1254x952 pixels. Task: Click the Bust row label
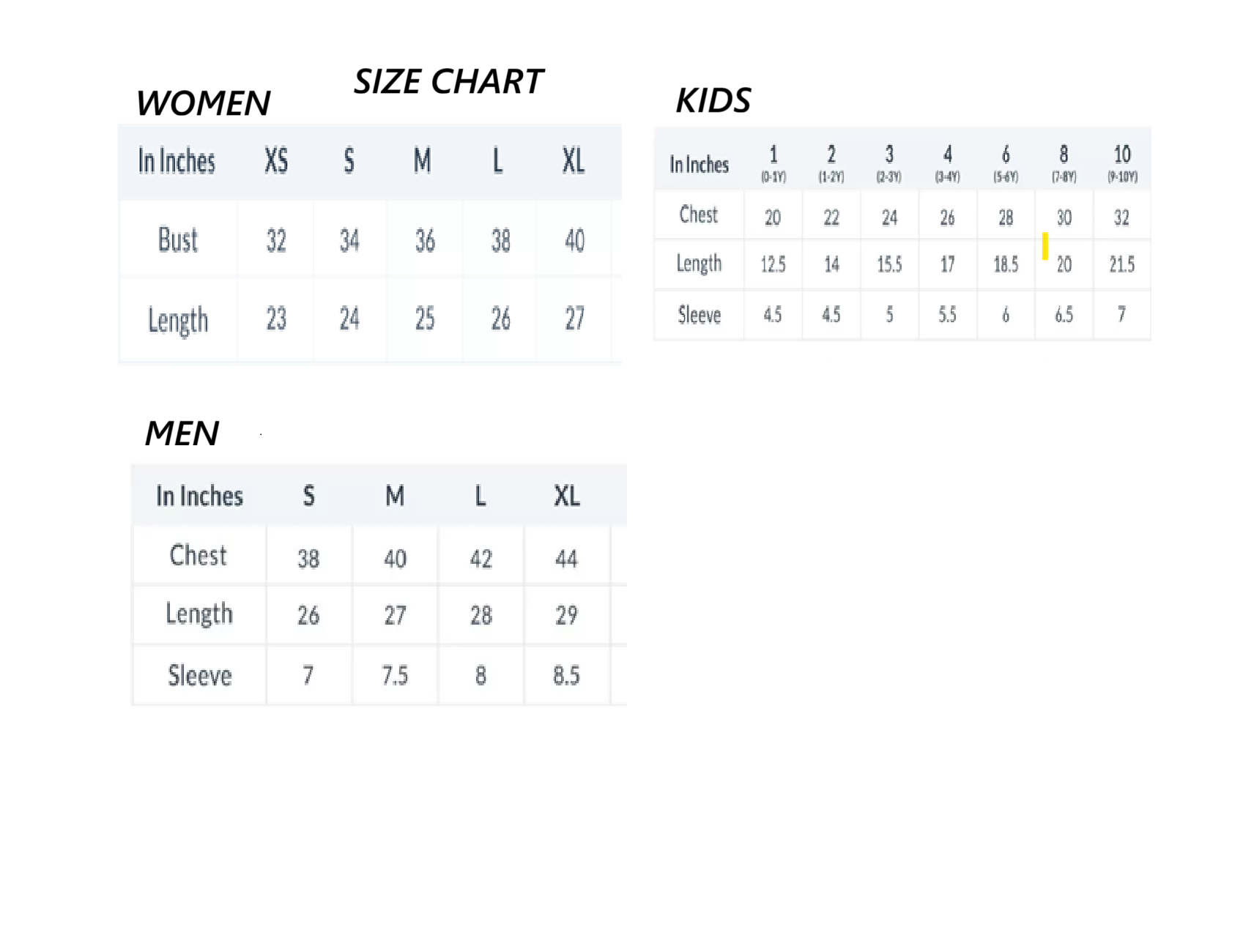pos(177,240)
